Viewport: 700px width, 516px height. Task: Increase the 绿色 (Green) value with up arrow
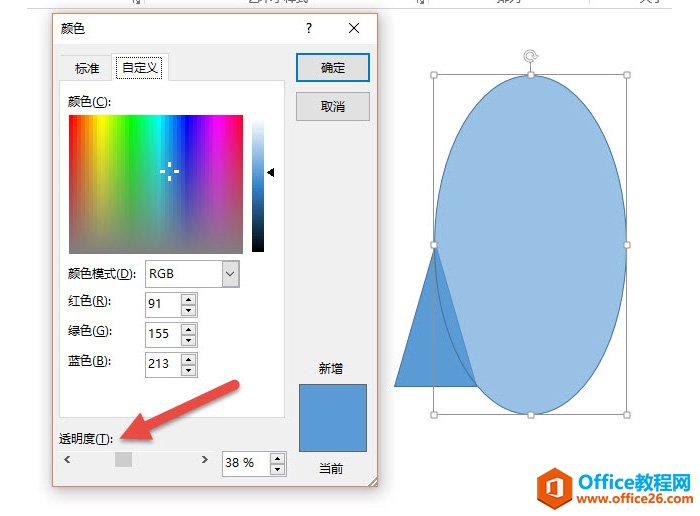coord(189,329)
